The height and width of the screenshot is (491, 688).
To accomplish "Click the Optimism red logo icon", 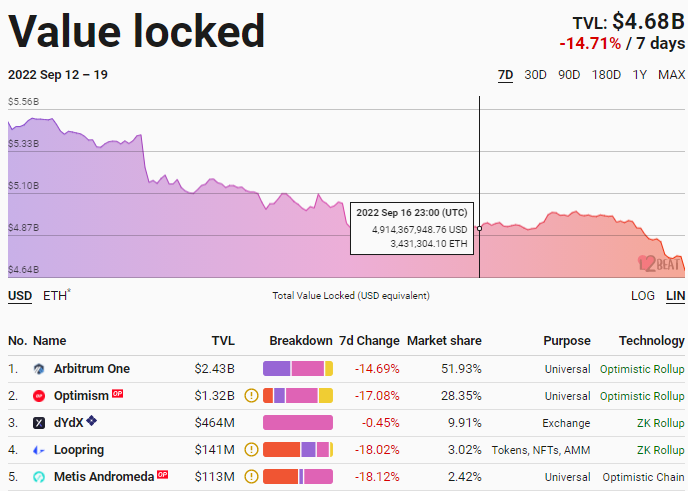I will pyautogui.click(x=39, y=396).
